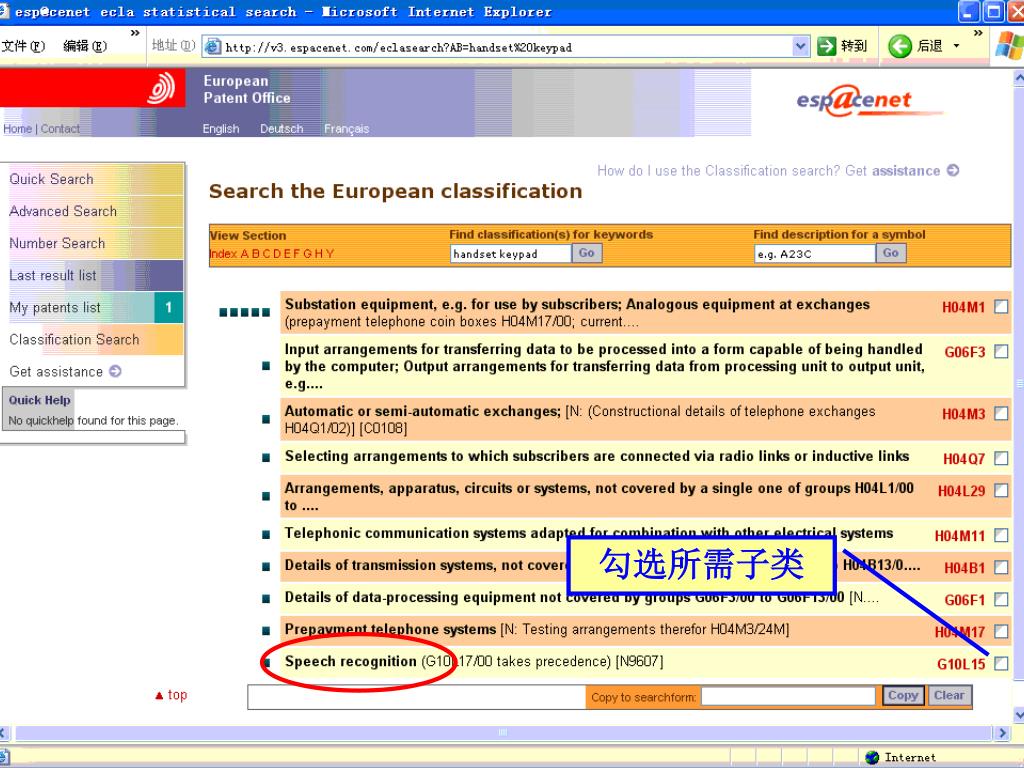Tick the G06F1 classification checkbox
The image size is (1024, 768).
coord(1000,600)
